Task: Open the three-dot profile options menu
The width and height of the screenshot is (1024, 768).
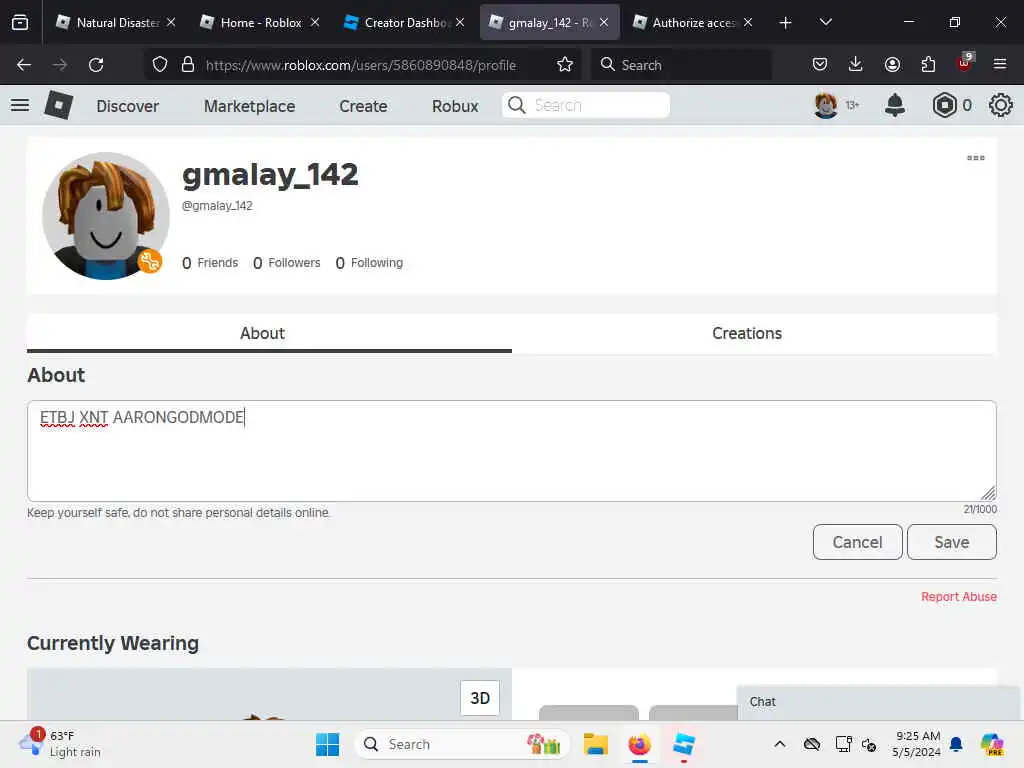Action: pyautogui.click(x=976, y=158)
